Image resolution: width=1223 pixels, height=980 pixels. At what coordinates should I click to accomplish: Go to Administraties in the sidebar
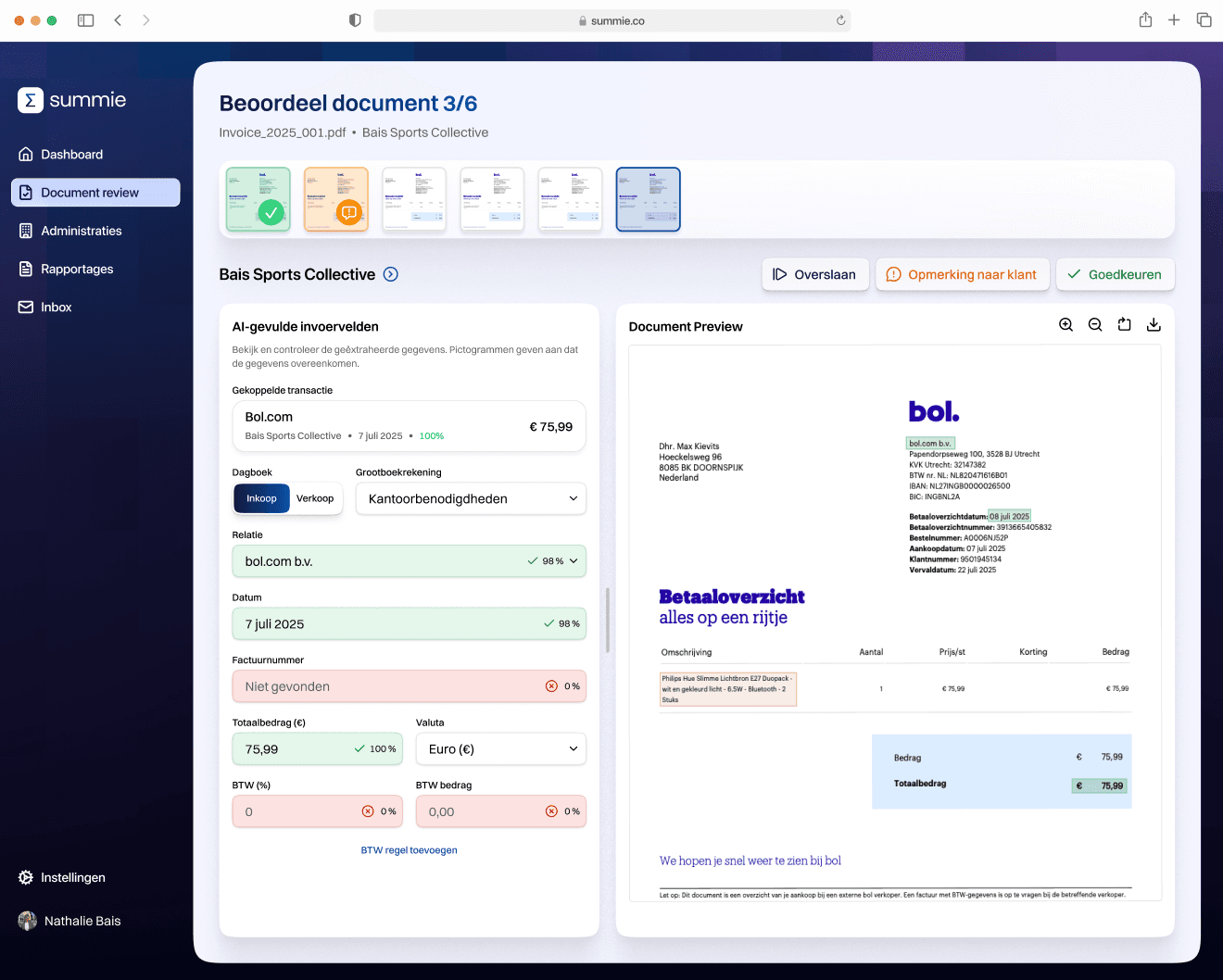point(82,231)
